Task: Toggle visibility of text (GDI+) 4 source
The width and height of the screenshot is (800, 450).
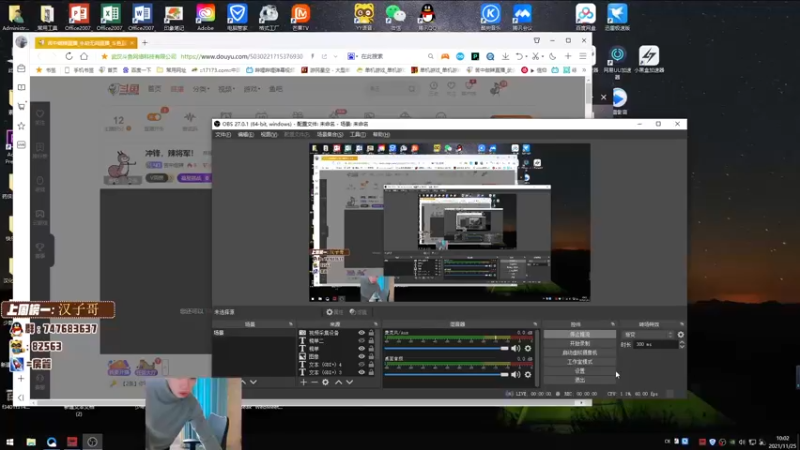Action: [361, 364]
